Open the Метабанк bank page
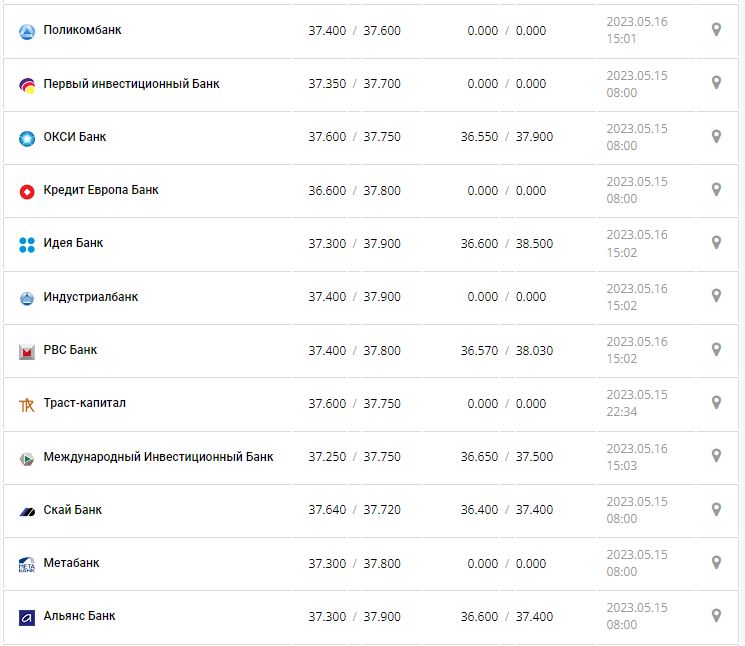 (71, 563)
